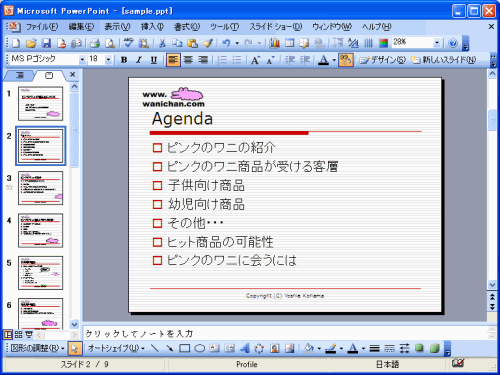Open Print Preview
The height and width of the screenshot is (375, 500).
pos(110,43)
